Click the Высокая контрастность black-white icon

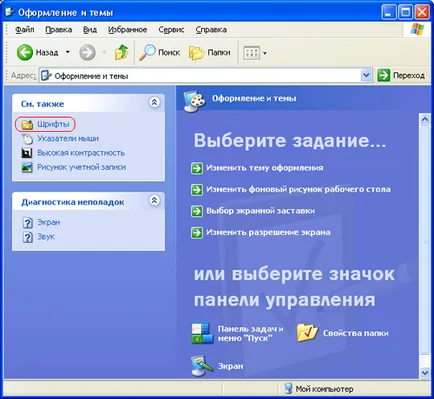(x=27, y=153)
